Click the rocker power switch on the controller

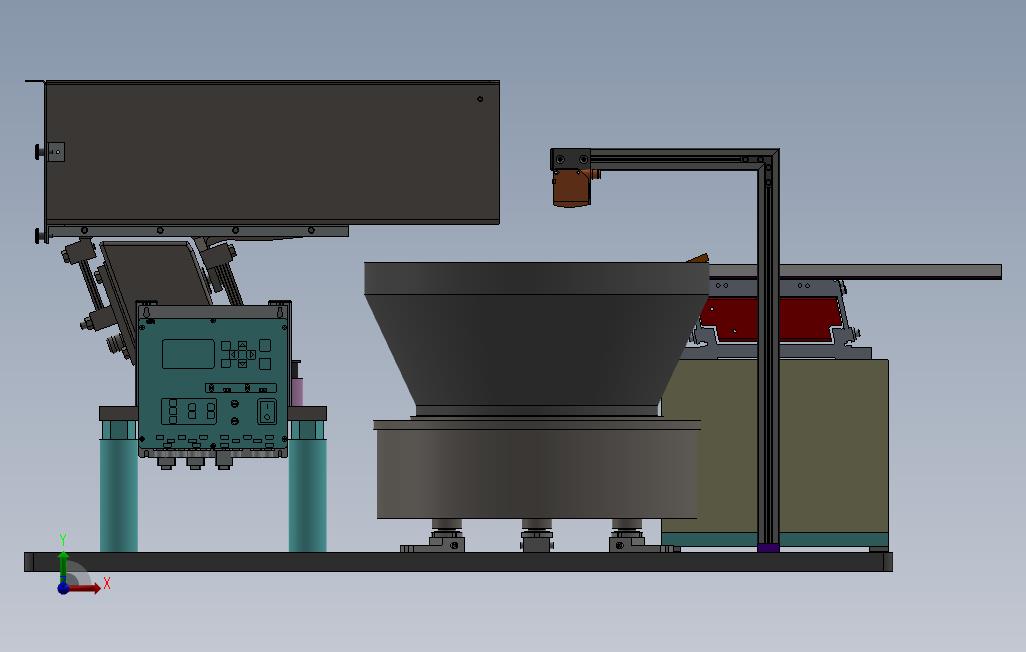pos(266,412)
